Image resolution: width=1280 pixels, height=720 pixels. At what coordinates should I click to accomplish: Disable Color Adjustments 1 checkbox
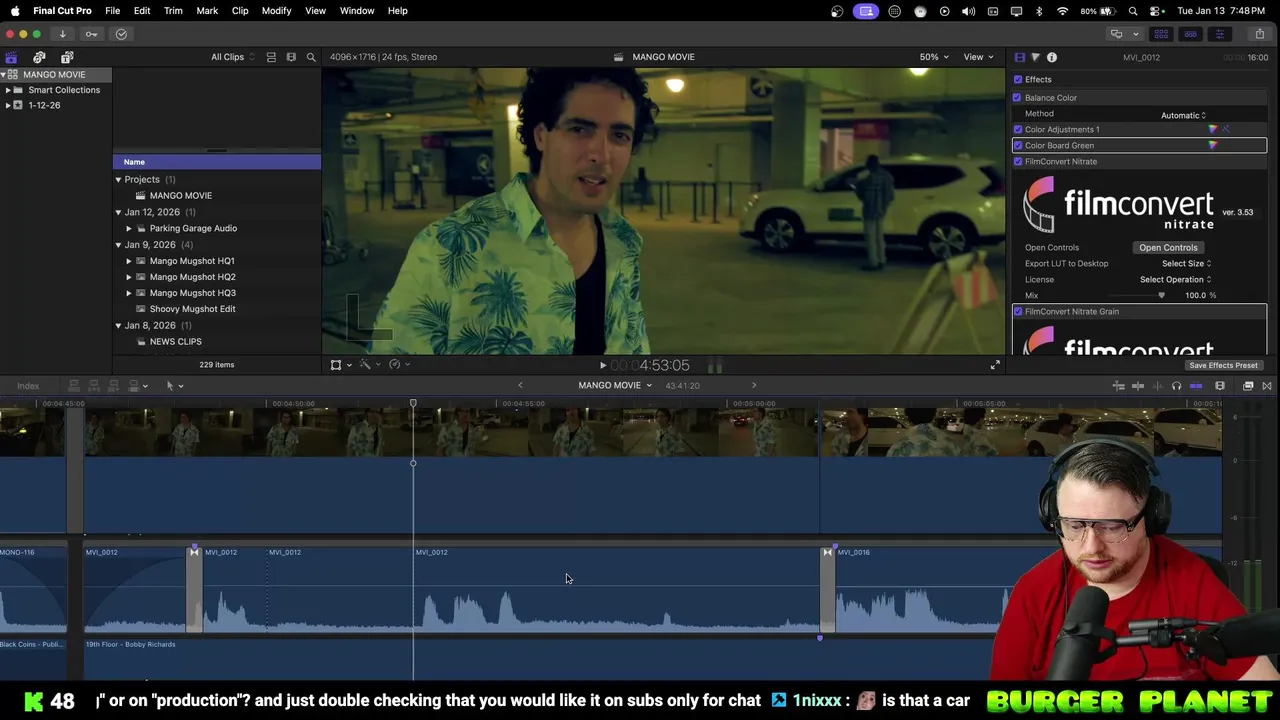click(x=1018, y=129)
